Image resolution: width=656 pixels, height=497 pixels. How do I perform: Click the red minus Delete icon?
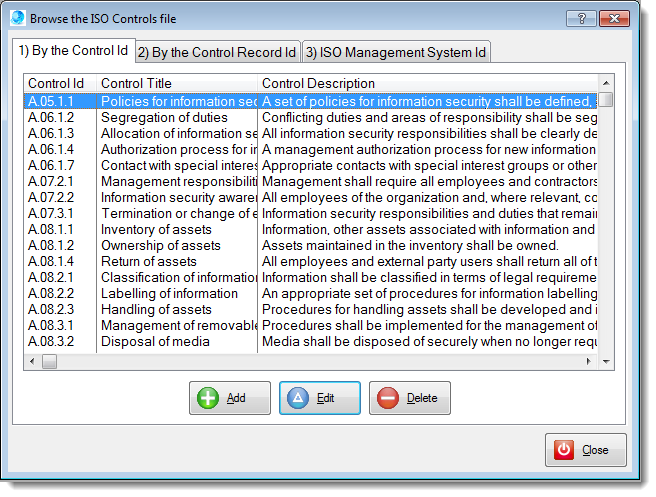388,398
